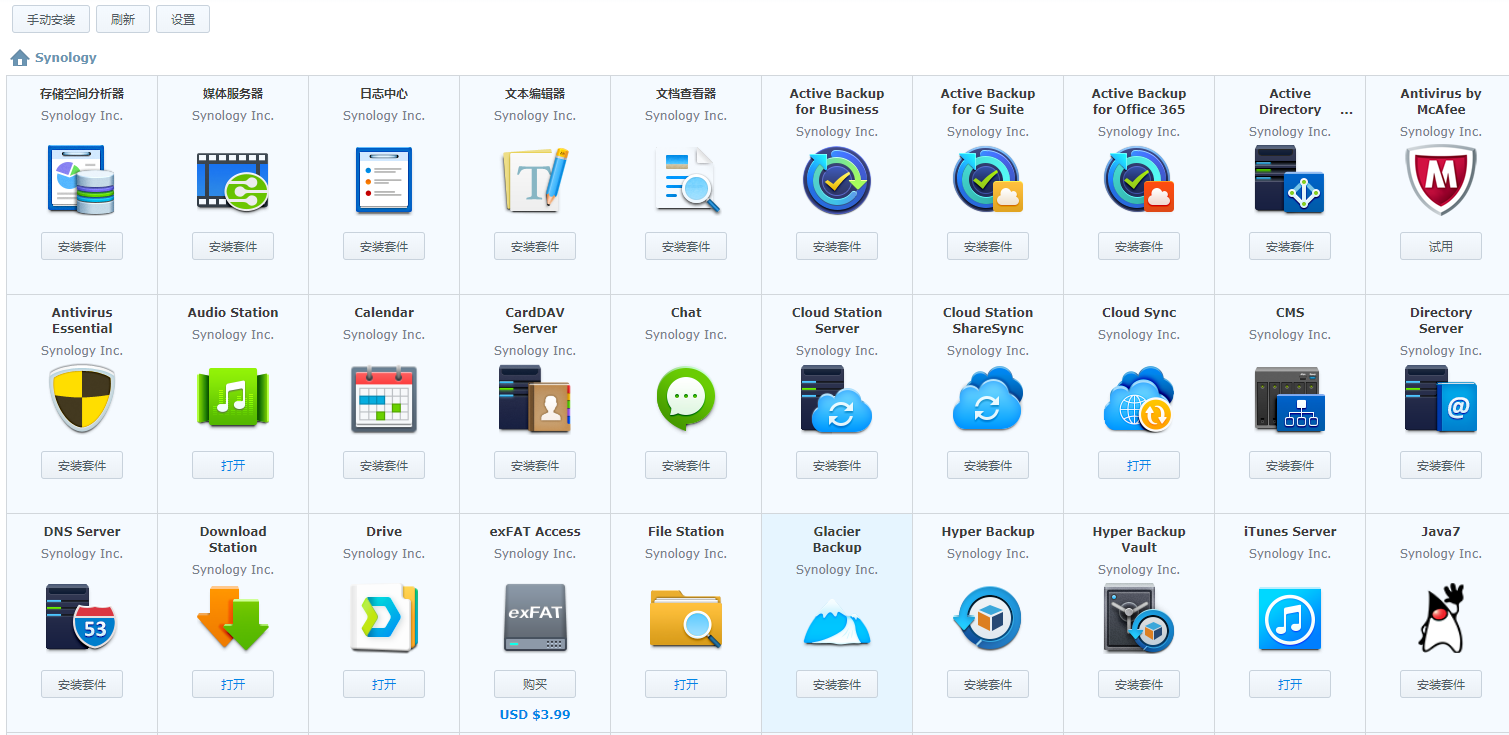Open the Active Directory package icon
1509x735 pixels.
pos(1290,180)
